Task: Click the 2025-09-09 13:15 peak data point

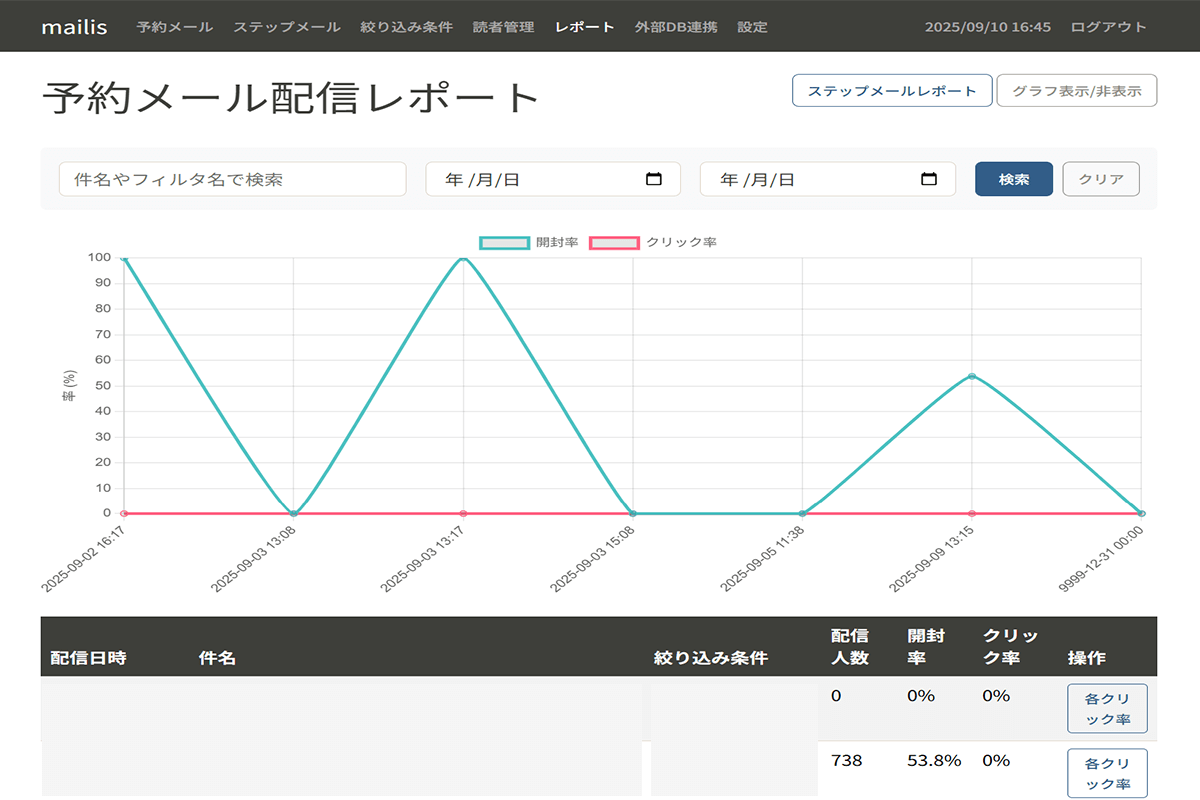Action: 972,376
